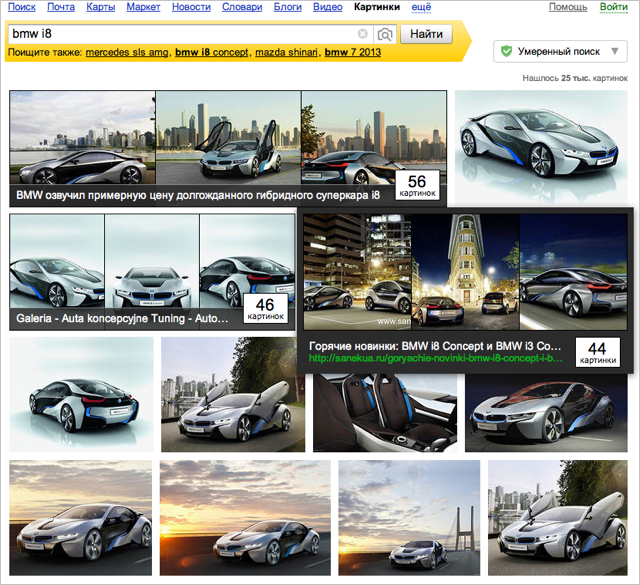Open the 56 картинок group counter
Image resolution: width=640 pixels, height=585 pixels.
[417, 185]
